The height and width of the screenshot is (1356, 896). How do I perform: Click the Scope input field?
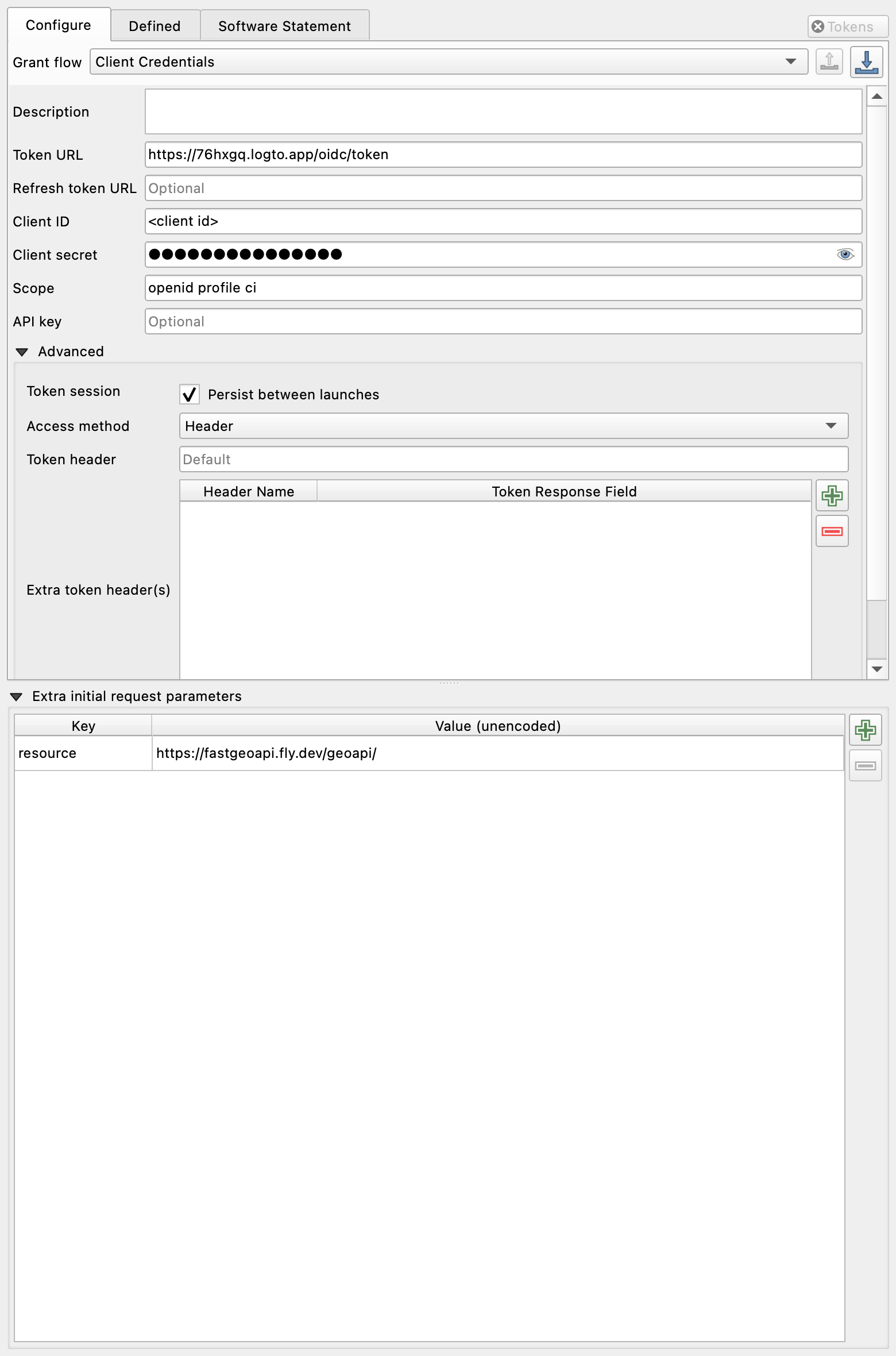[x=503, y=288]
